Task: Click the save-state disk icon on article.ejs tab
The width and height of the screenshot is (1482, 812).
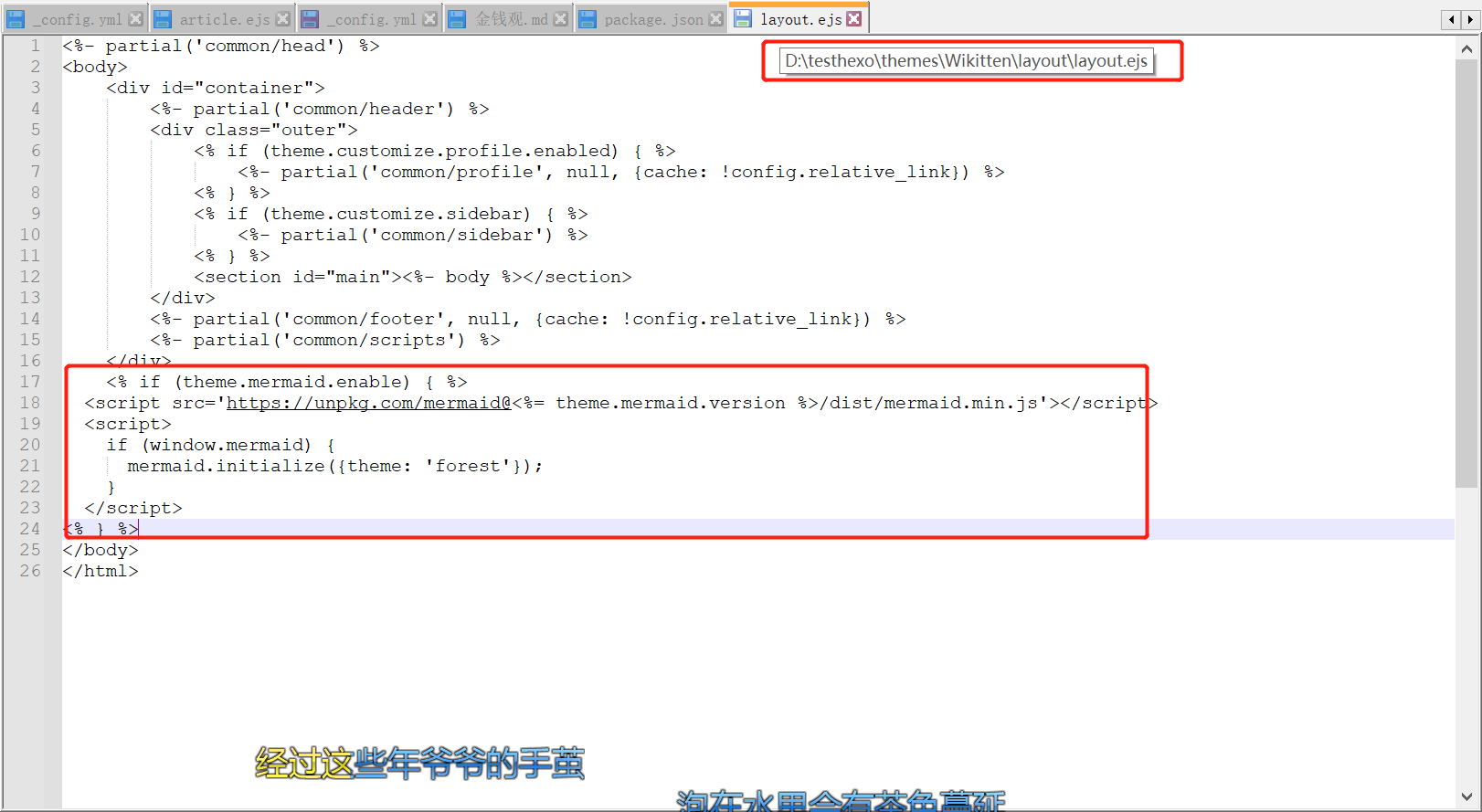Action: [x=163, y=19]
